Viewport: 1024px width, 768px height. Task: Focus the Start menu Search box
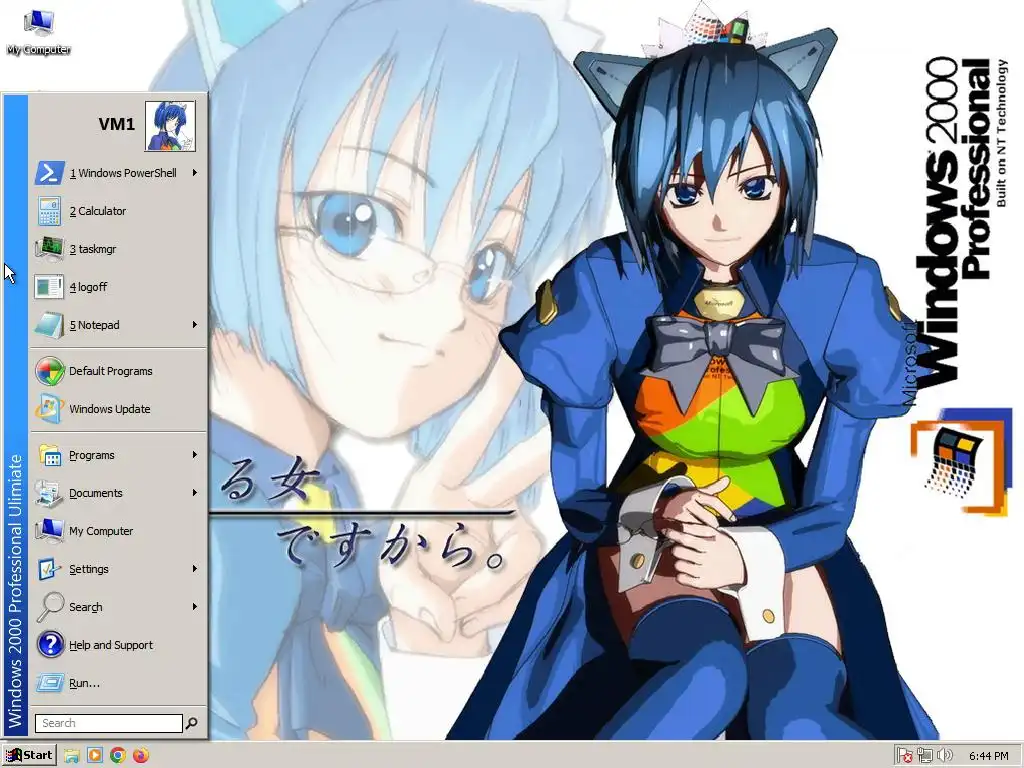[x=108, y=723]
